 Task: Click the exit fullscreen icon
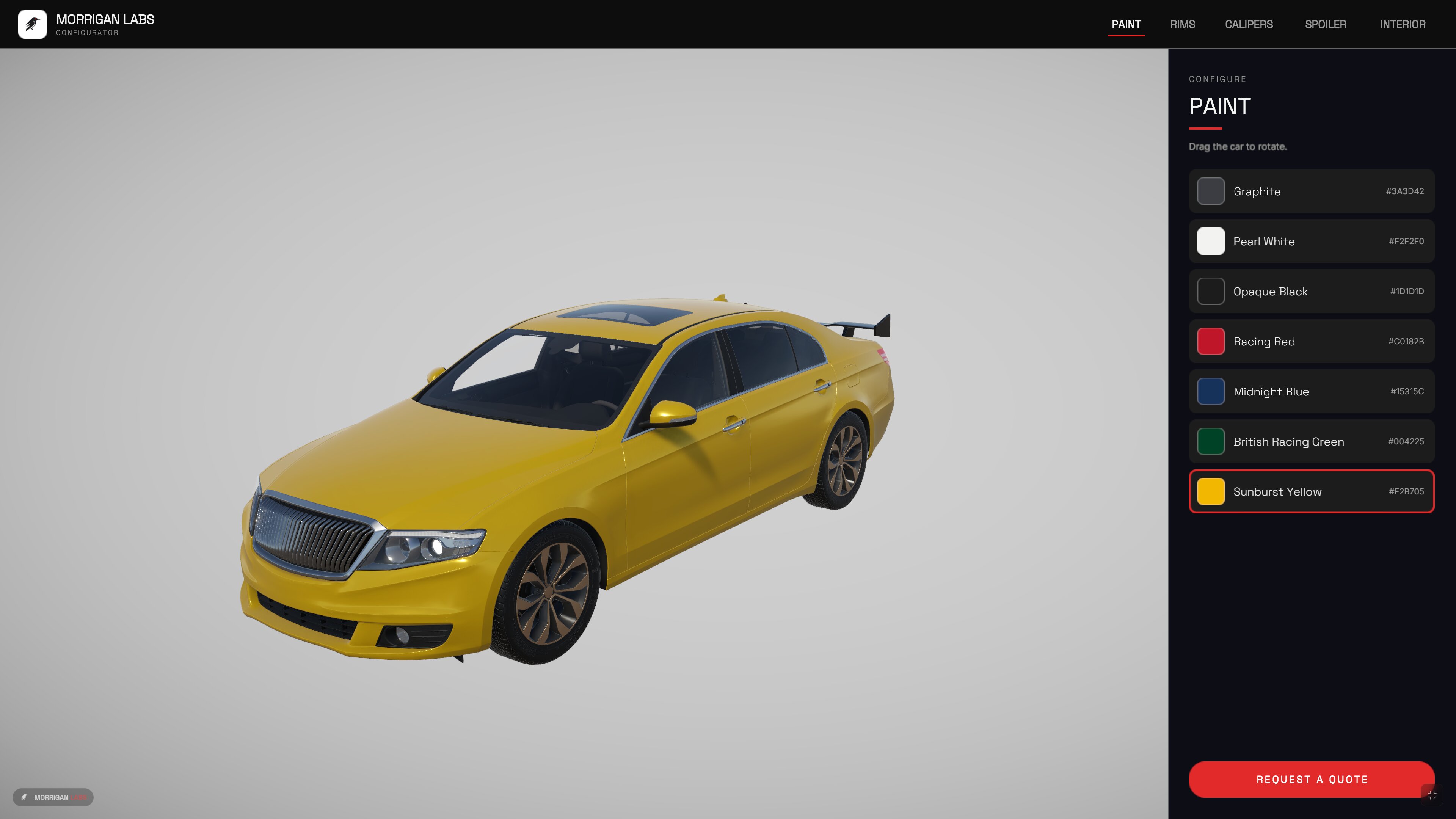(1432, 795)
